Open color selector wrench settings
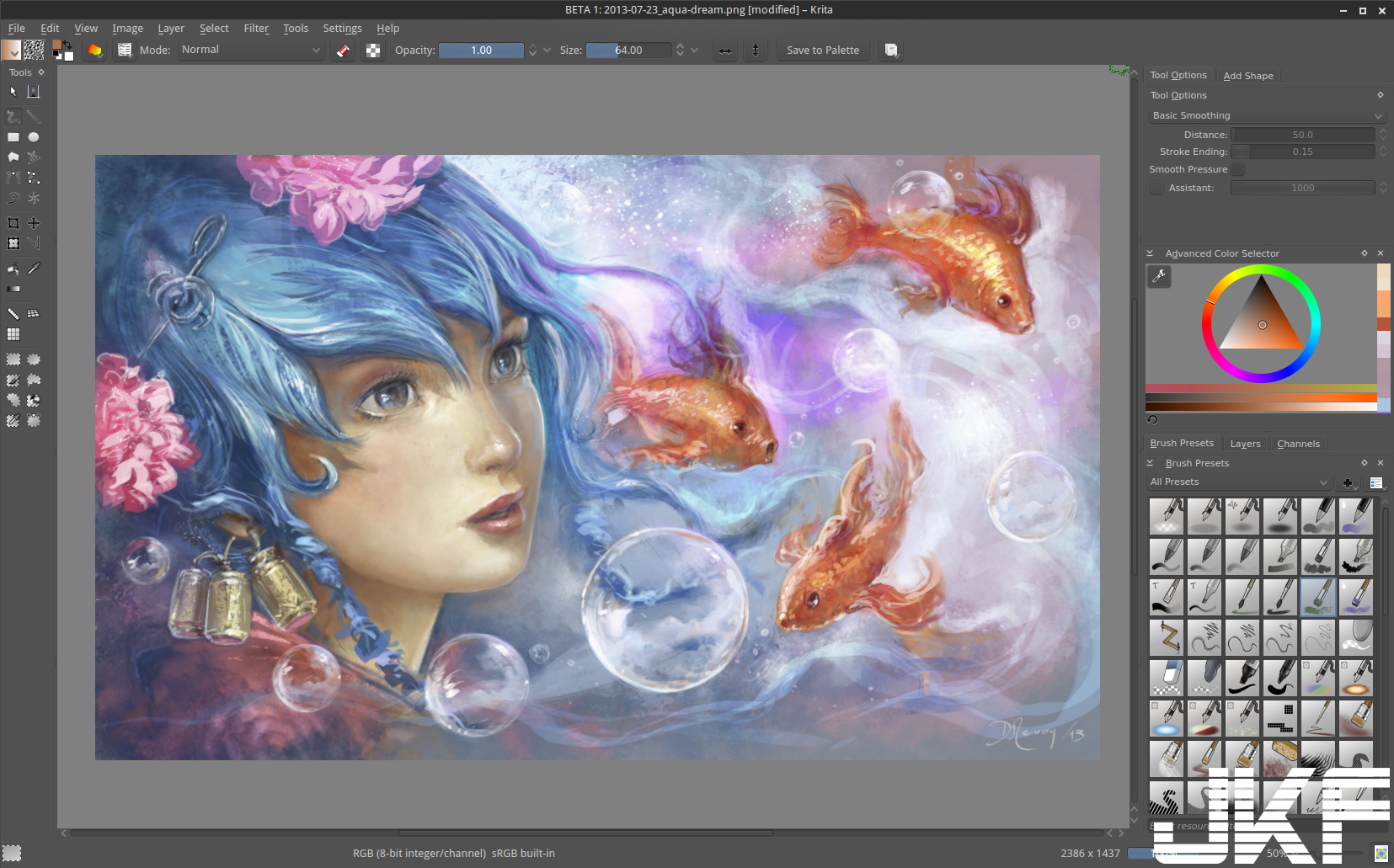 (x=1159, y=276)
